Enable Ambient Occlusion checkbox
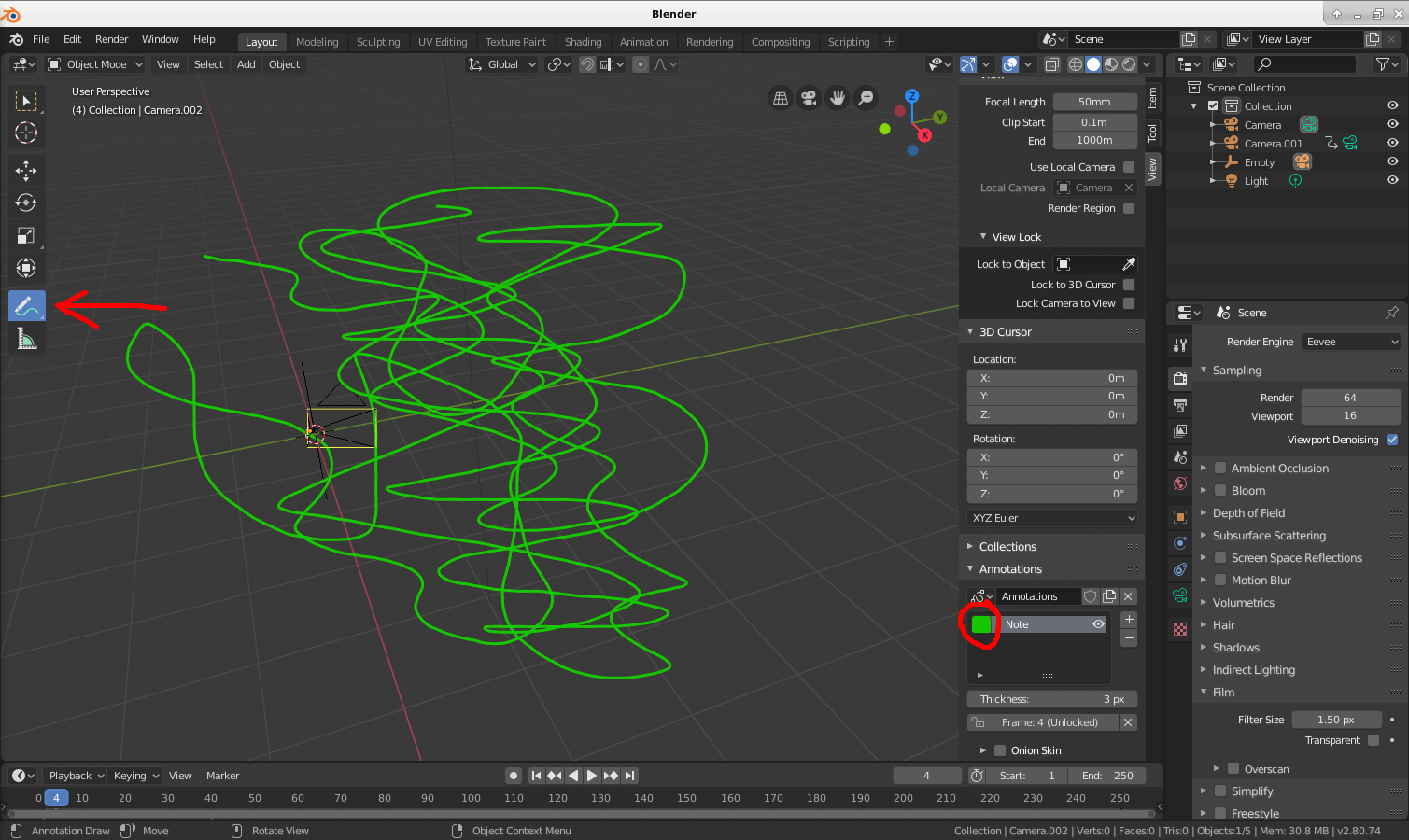Image resolution: width=1409 pixels, height=840 pixels. click(x=1220, y=468)
